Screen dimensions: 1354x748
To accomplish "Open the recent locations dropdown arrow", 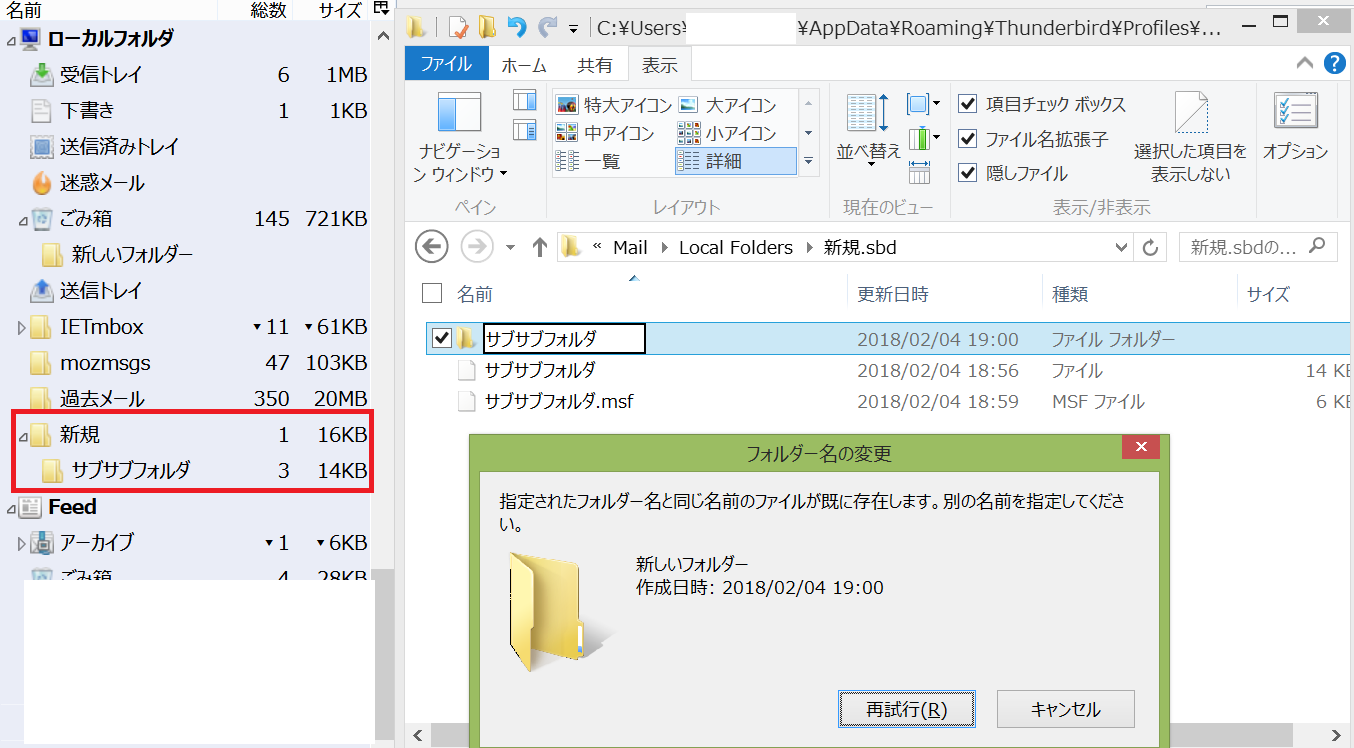I will 510,247.
